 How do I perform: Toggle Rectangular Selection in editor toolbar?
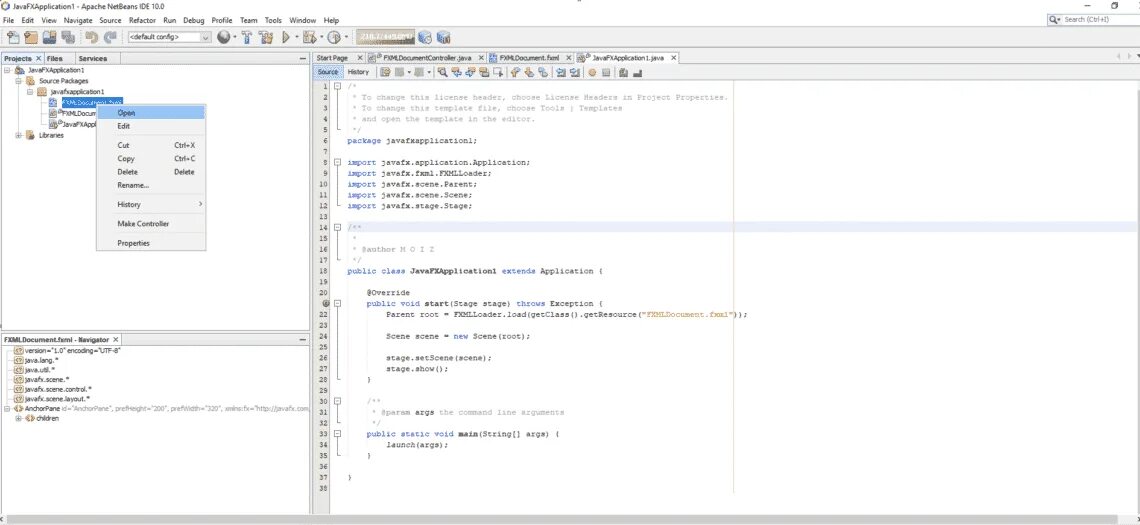pyautogui.click(x=499, y=72)
